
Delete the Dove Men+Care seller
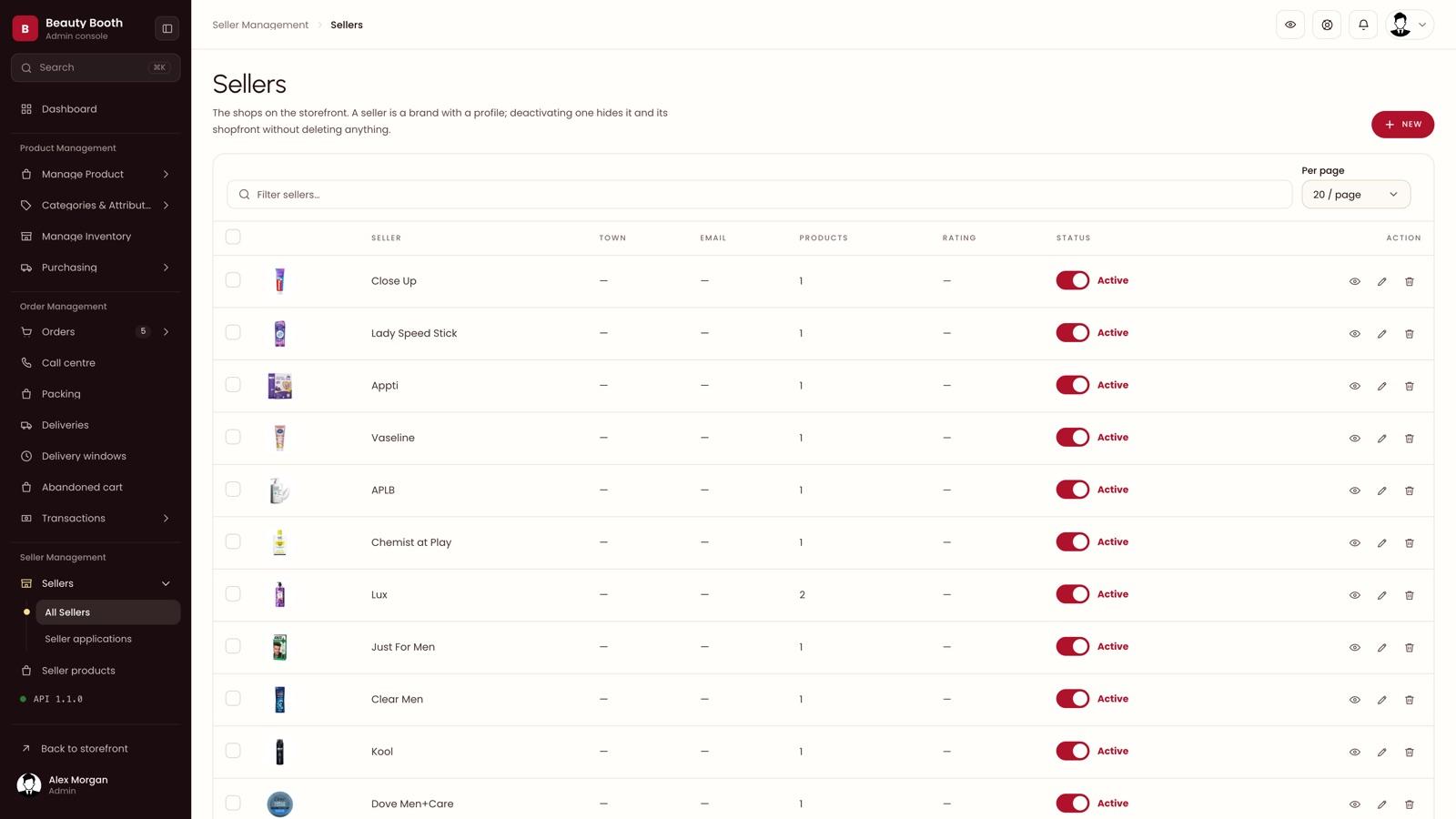click(1409, 804)
